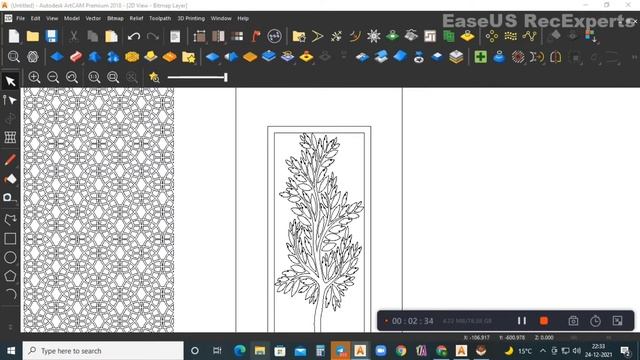This screenshot has height=360, width=640.
Task: Open the Bitmap menu
Action: pos(115,18)
